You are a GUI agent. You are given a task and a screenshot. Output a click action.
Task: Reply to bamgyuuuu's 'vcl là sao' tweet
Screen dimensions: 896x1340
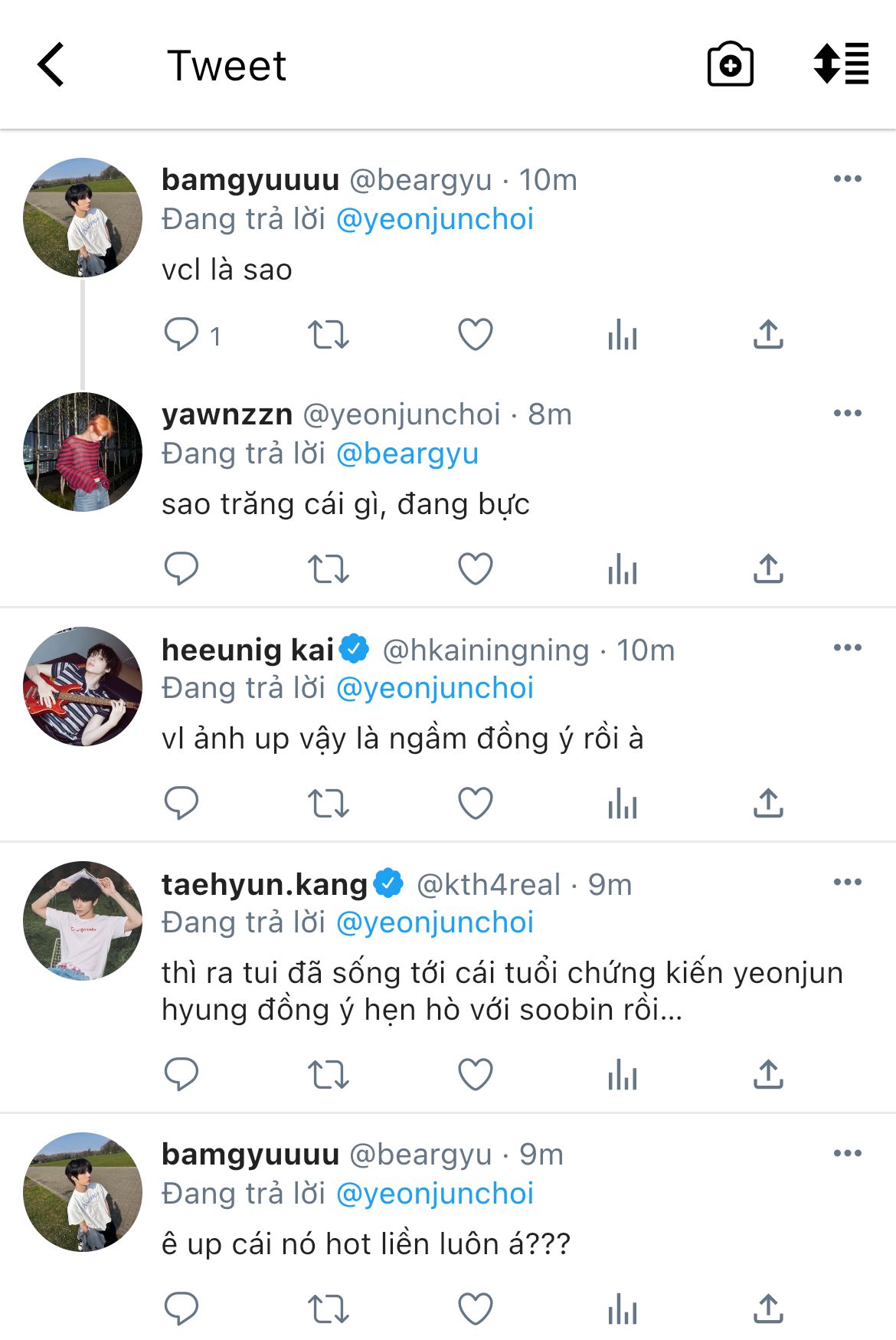[181, 335]
